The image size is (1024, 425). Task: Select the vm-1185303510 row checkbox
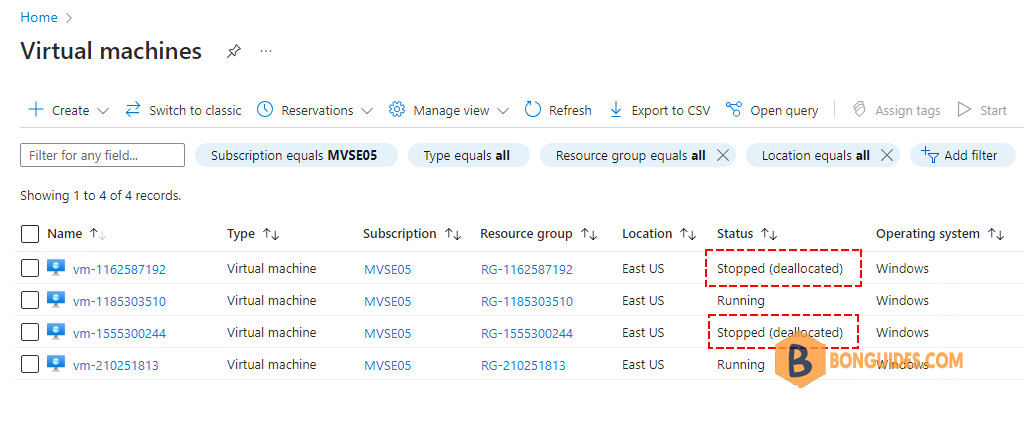click(30, 300)
